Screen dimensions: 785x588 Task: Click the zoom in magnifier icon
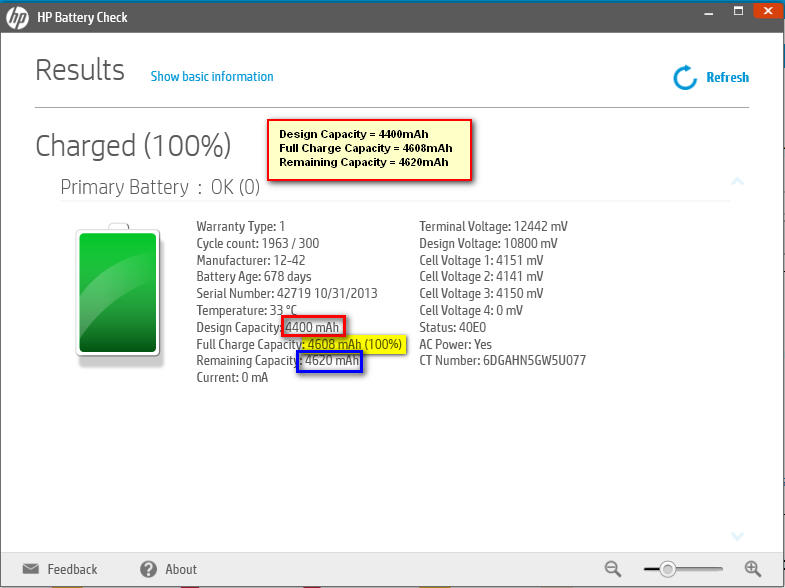752,569
